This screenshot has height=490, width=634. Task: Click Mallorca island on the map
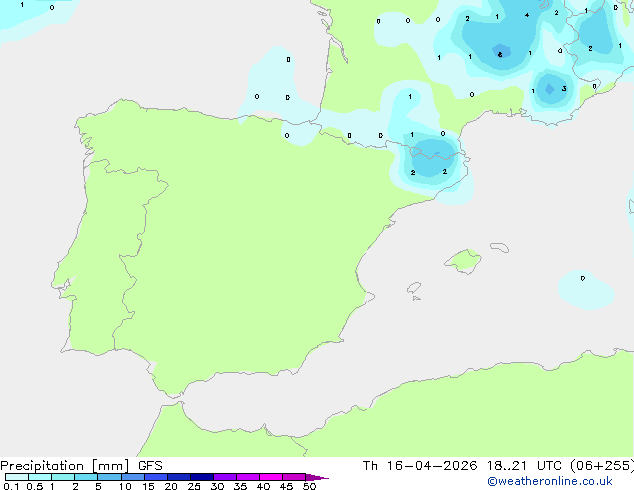pos(464,261)
